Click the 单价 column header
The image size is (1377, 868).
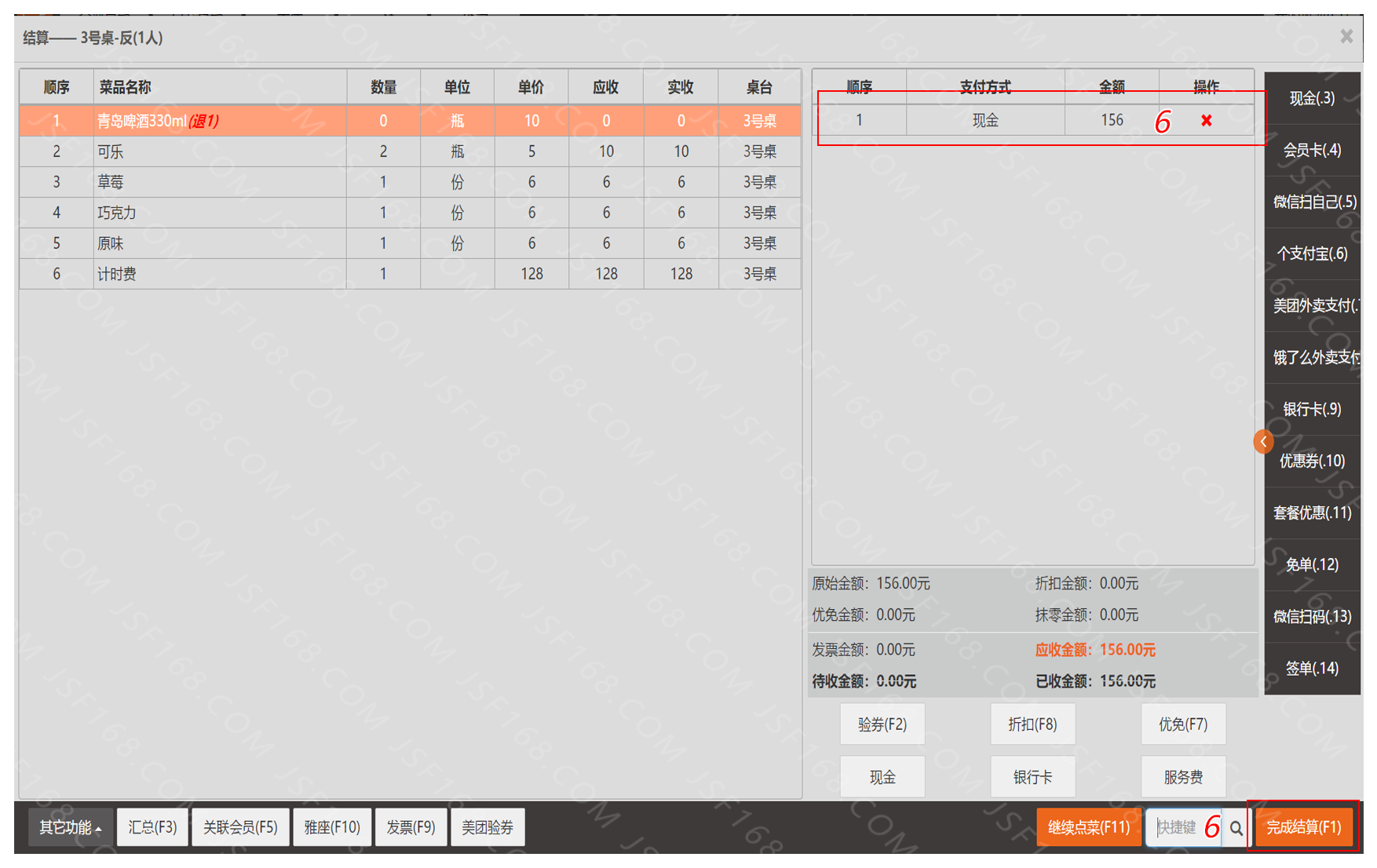point(531,87)
